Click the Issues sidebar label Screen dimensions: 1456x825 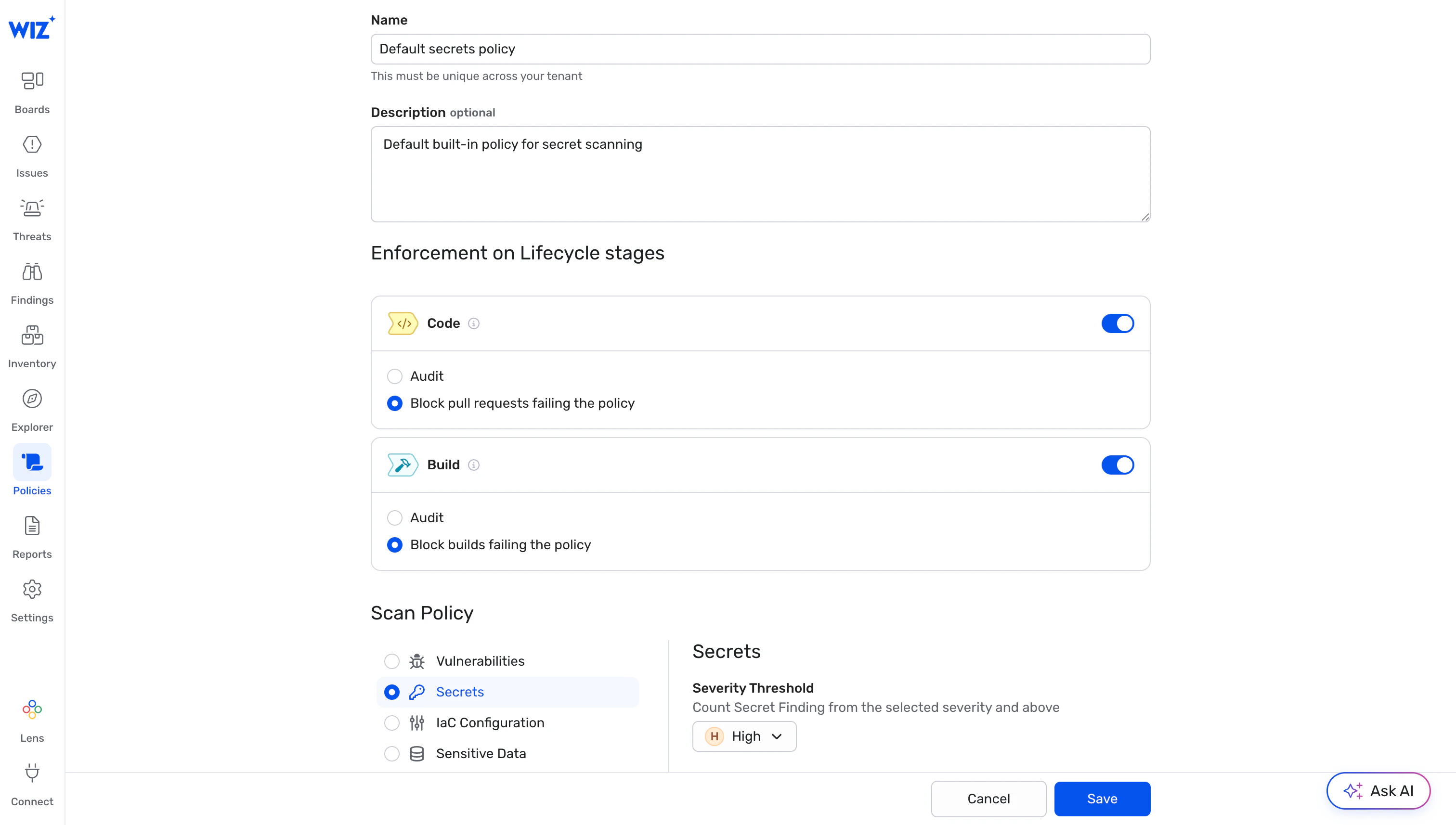pyautogui.click(x=32, y=173)
